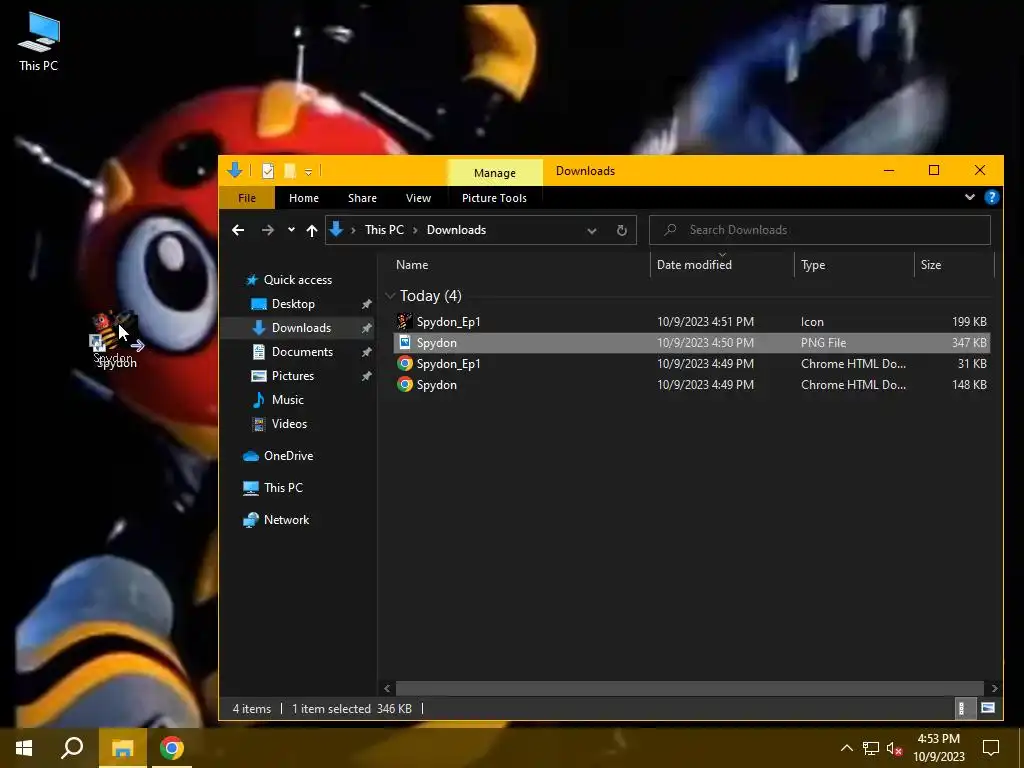The height and width of the screenshot is (768, 1024).
Task: Click the pin icon next to Desktop
Action: tap(366, 304)
